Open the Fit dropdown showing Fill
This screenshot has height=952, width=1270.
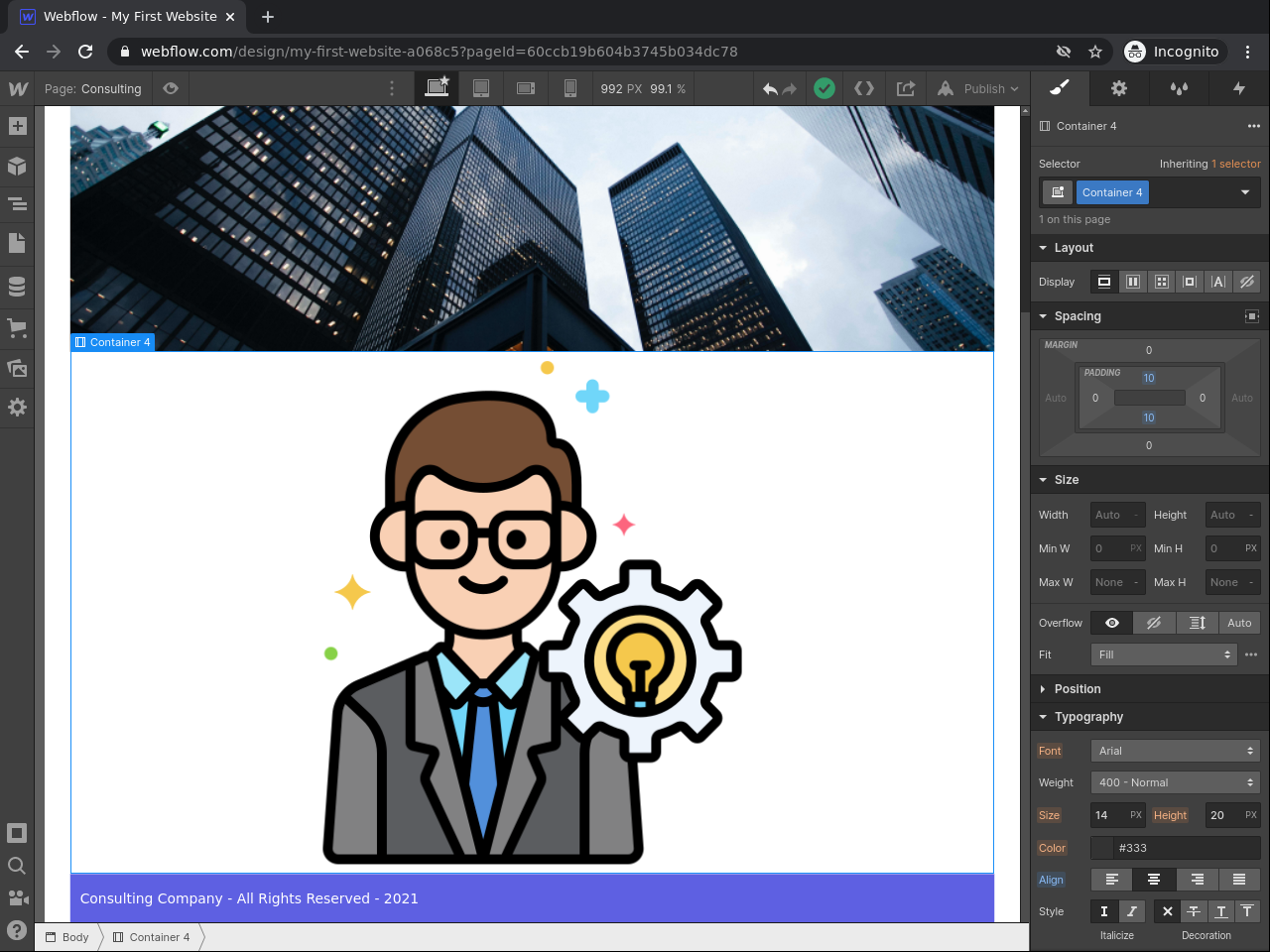pyautogui.click(x=1165, y=654)
